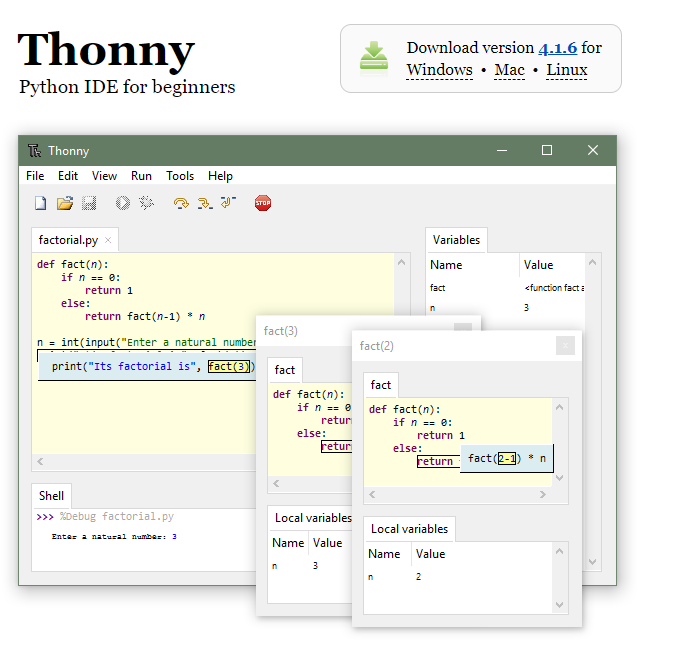Click the fact(3) window title
This screenshot has height=648, width=689.
[281, 331]
